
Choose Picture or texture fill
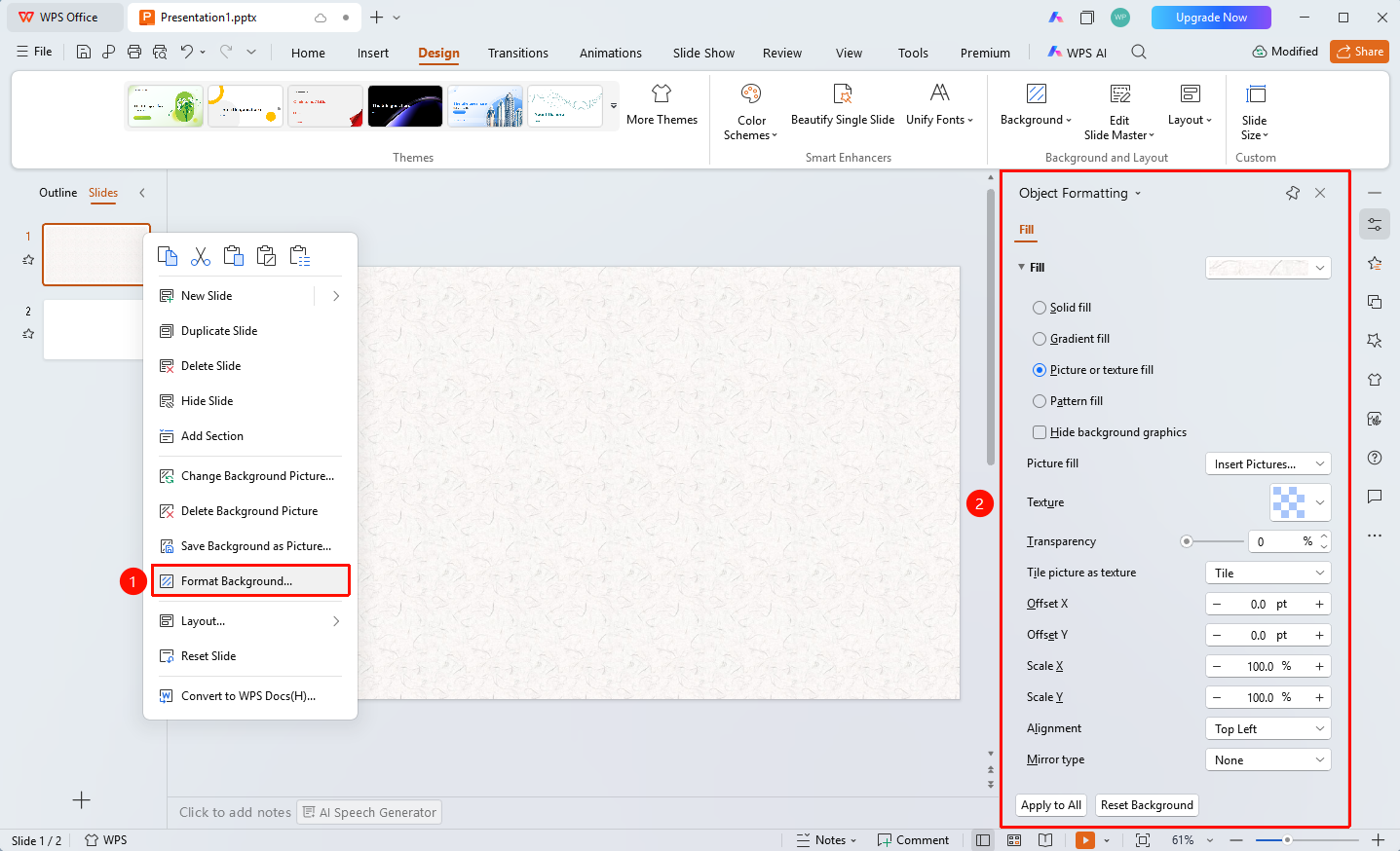point(1092,370)
